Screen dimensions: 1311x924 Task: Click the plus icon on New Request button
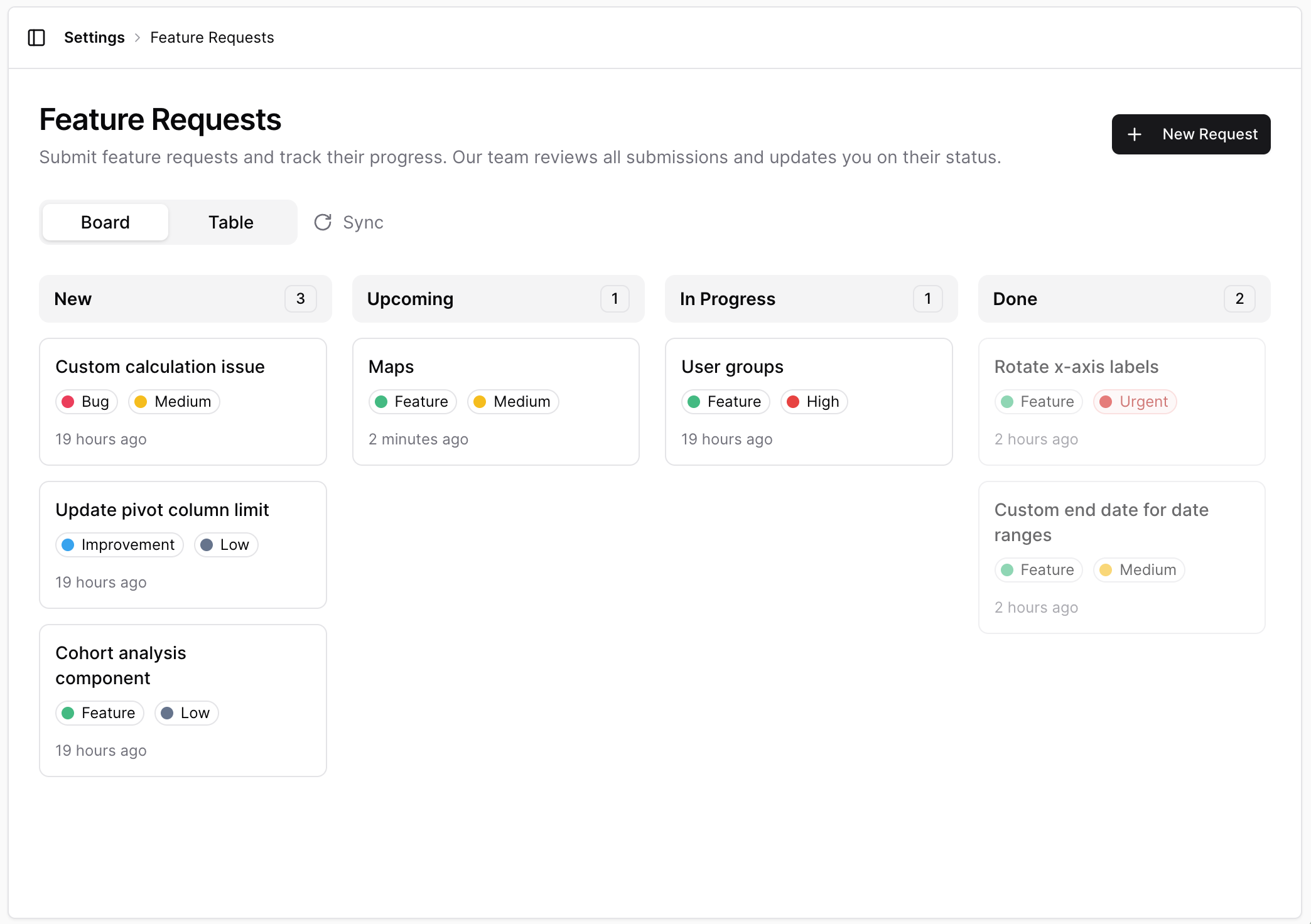tap(1135, 134)
